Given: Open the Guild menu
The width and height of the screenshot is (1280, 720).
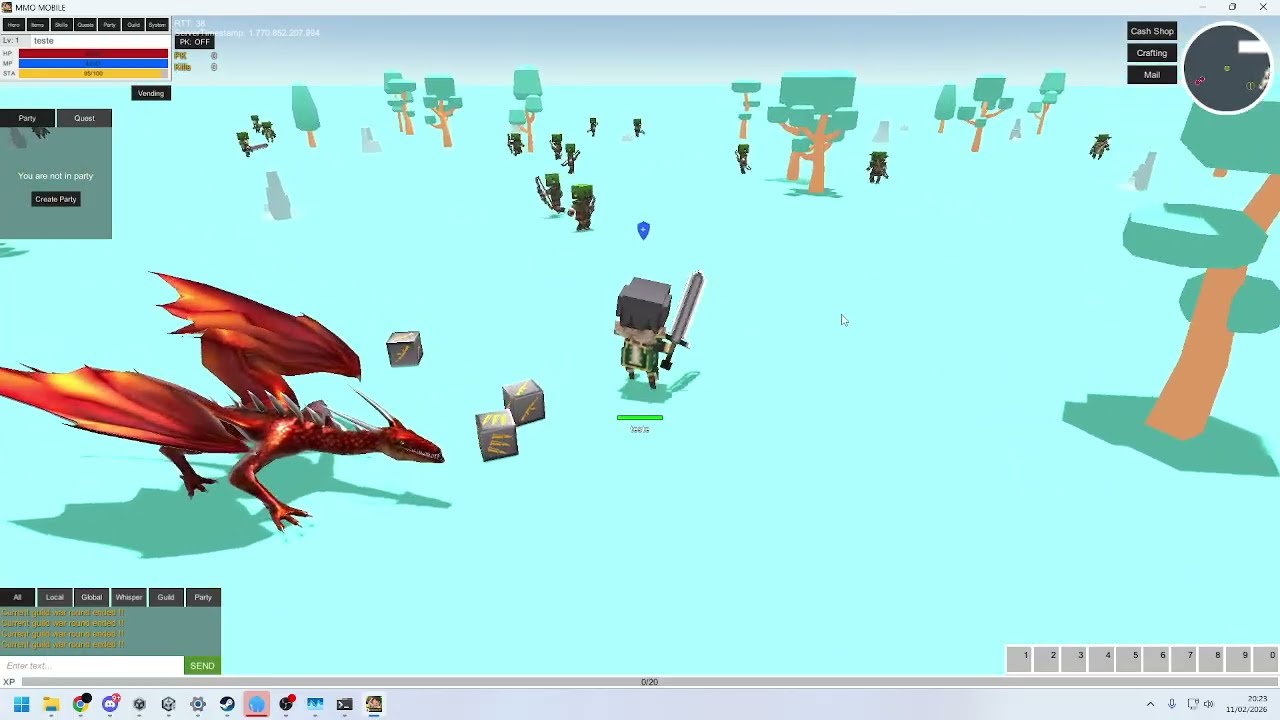Looking at the screenshot, I should [x=133, y=24].
